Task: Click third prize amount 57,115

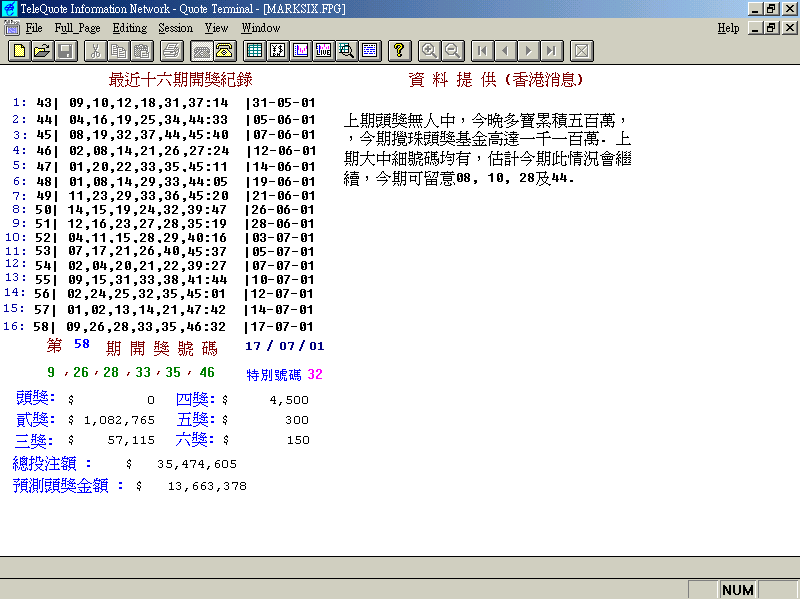Action: (x=131, y=440)
